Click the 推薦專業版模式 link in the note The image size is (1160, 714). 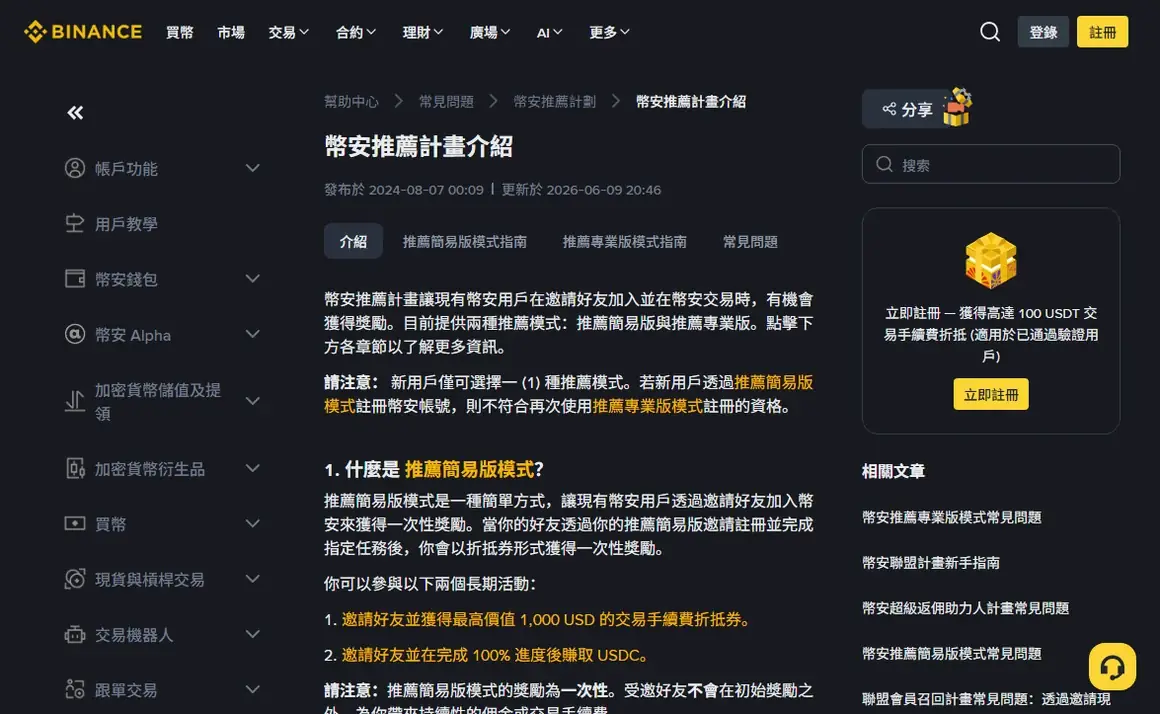coord(647,406)
